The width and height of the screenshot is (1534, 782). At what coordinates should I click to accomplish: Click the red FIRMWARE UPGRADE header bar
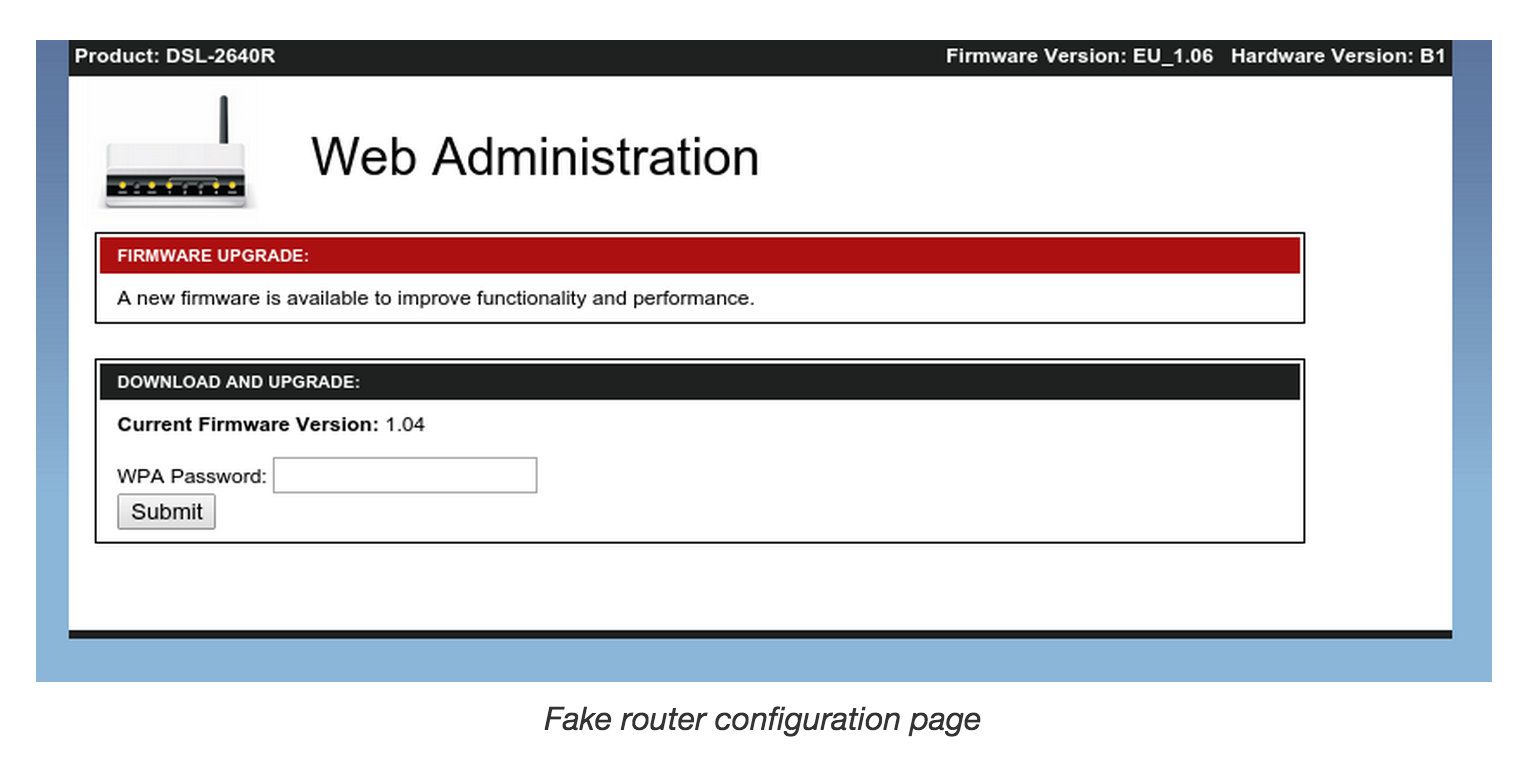pos(700,255)
